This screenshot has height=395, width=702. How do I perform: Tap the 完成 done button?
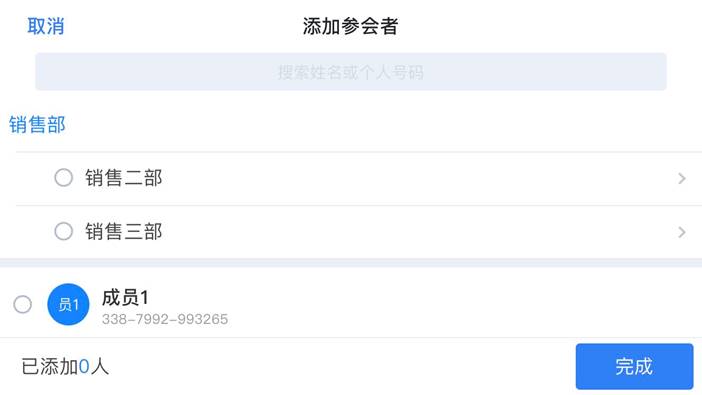(634, 366)
